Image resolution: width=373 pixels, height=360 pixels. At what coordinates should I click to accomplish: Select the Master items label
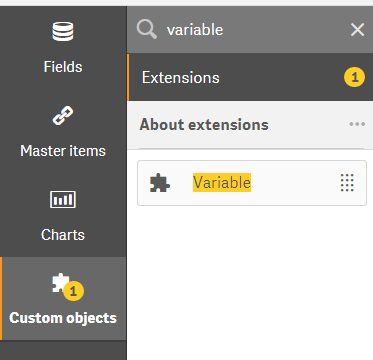63,151
